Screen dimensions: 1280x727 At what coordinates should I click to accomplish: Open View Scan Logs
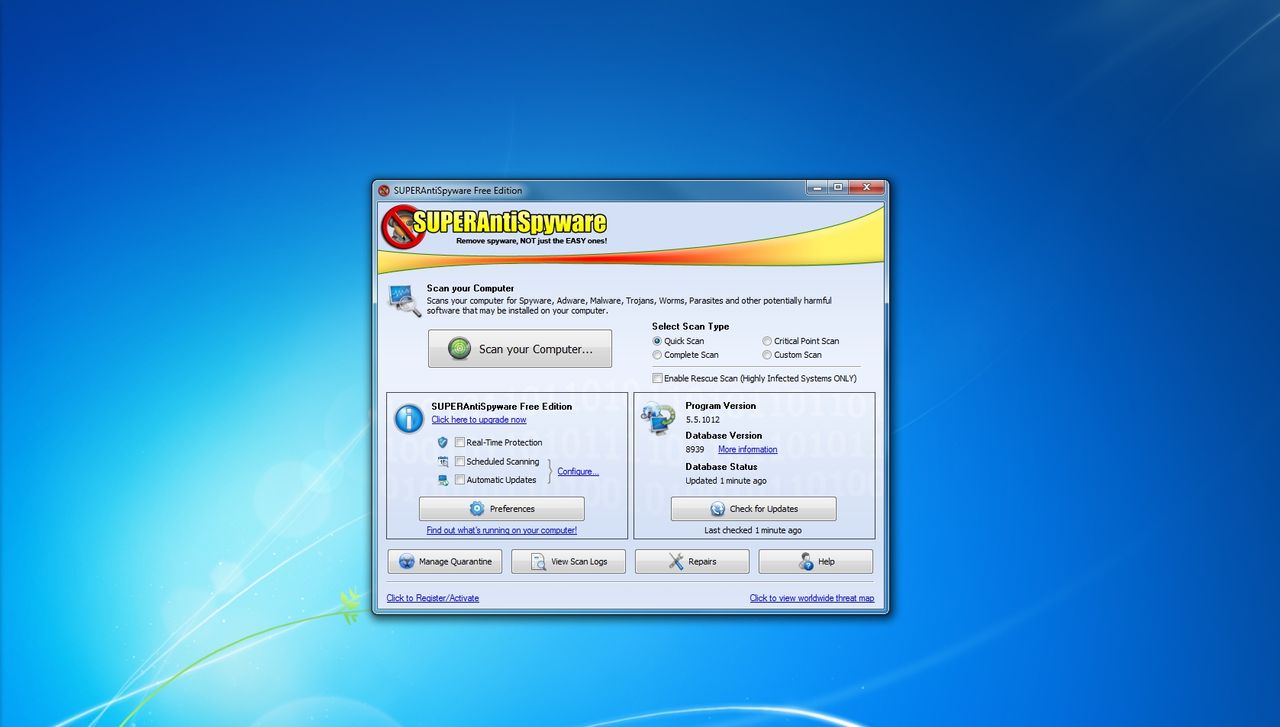[568, 561]
